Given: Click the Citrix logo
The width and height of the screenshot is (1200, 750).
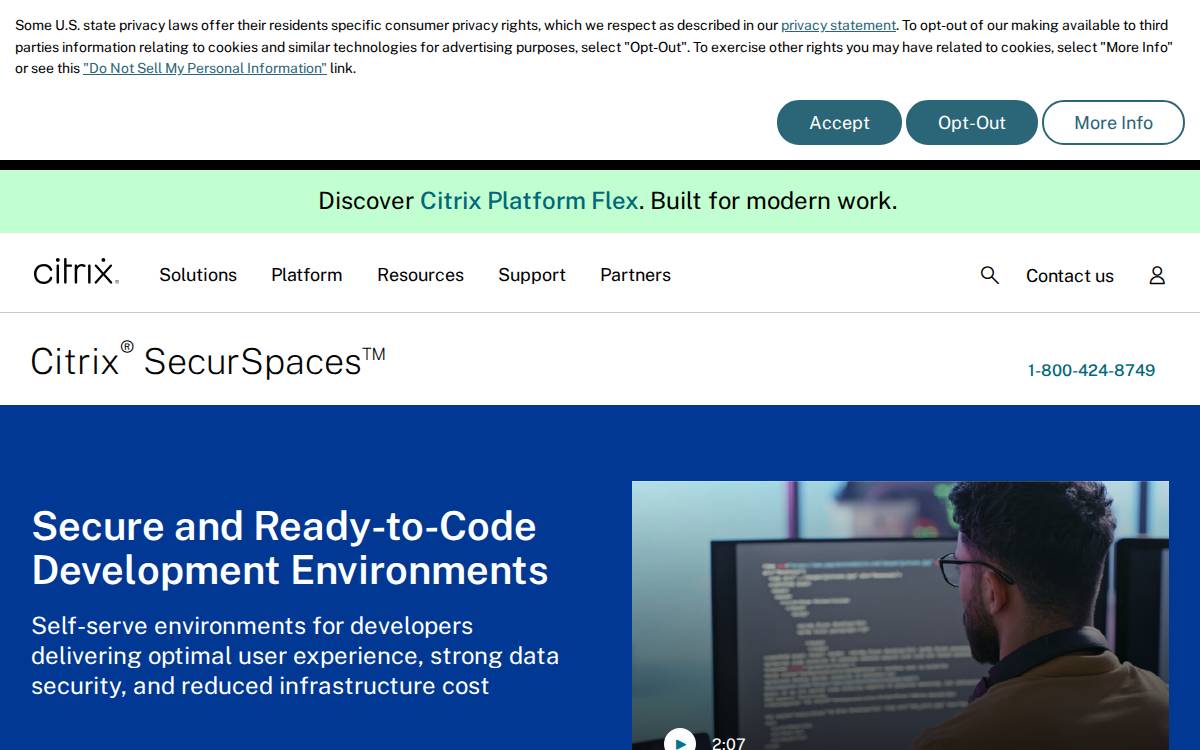Looking at the screenshot, I should pyautogui.click(x=76, y=272).
